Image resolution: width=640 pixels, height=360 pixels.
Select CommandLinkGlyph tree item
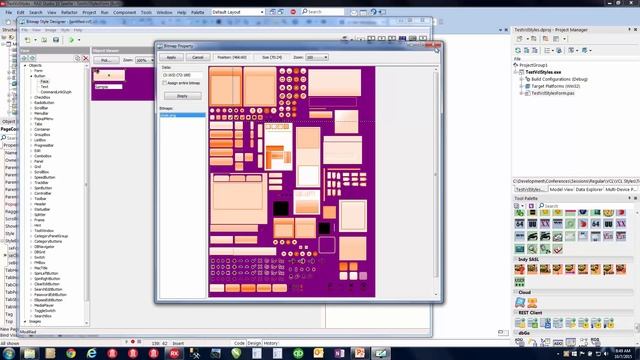(x=56, y=92)
